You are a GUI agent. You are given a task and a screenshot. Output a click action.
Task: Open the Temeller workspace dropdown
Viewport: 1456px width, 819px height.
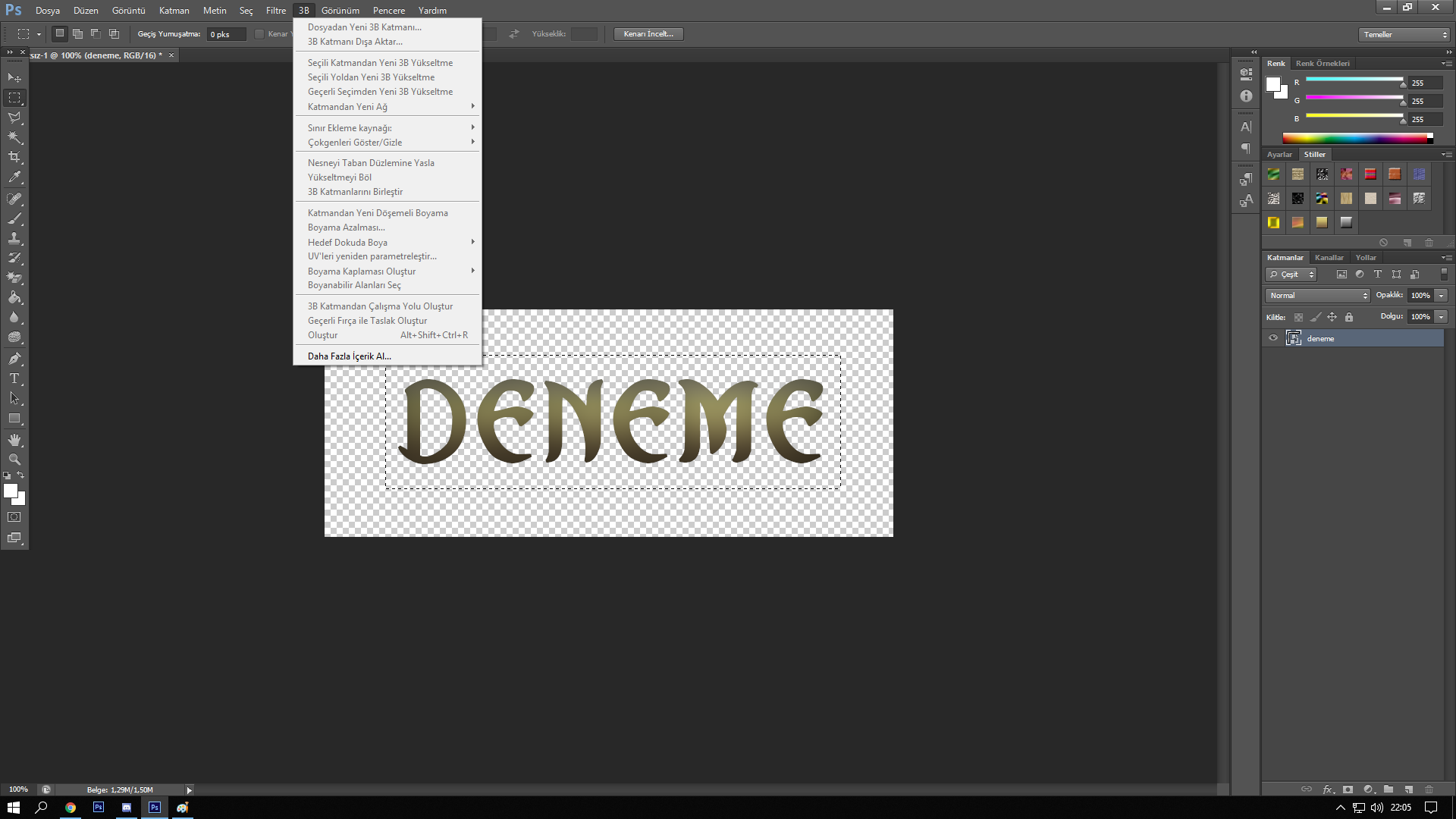click(x=1404, y=35)
